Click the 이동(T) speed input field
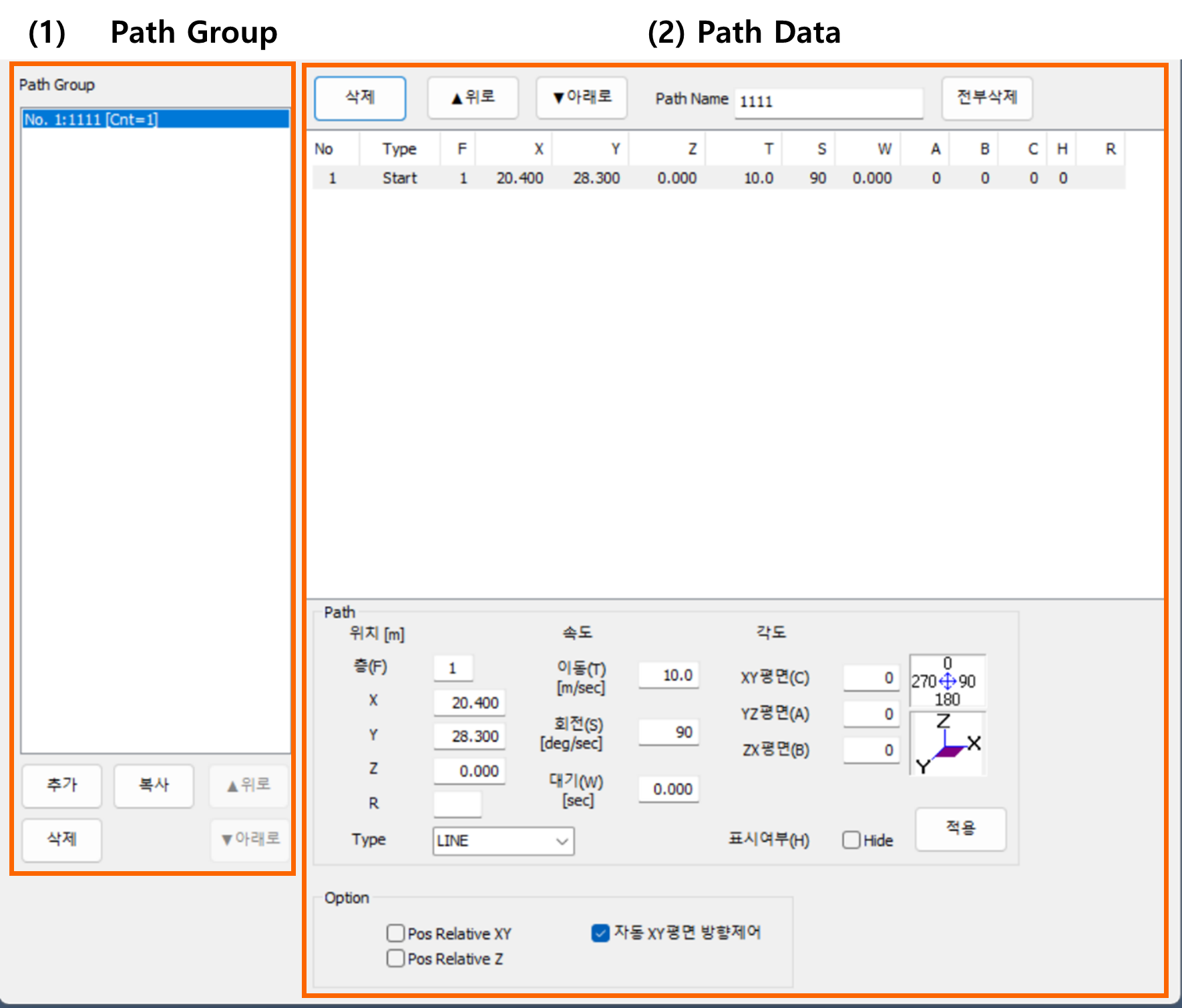This screenshot has width=1182, height=1008. coord(668,675)
